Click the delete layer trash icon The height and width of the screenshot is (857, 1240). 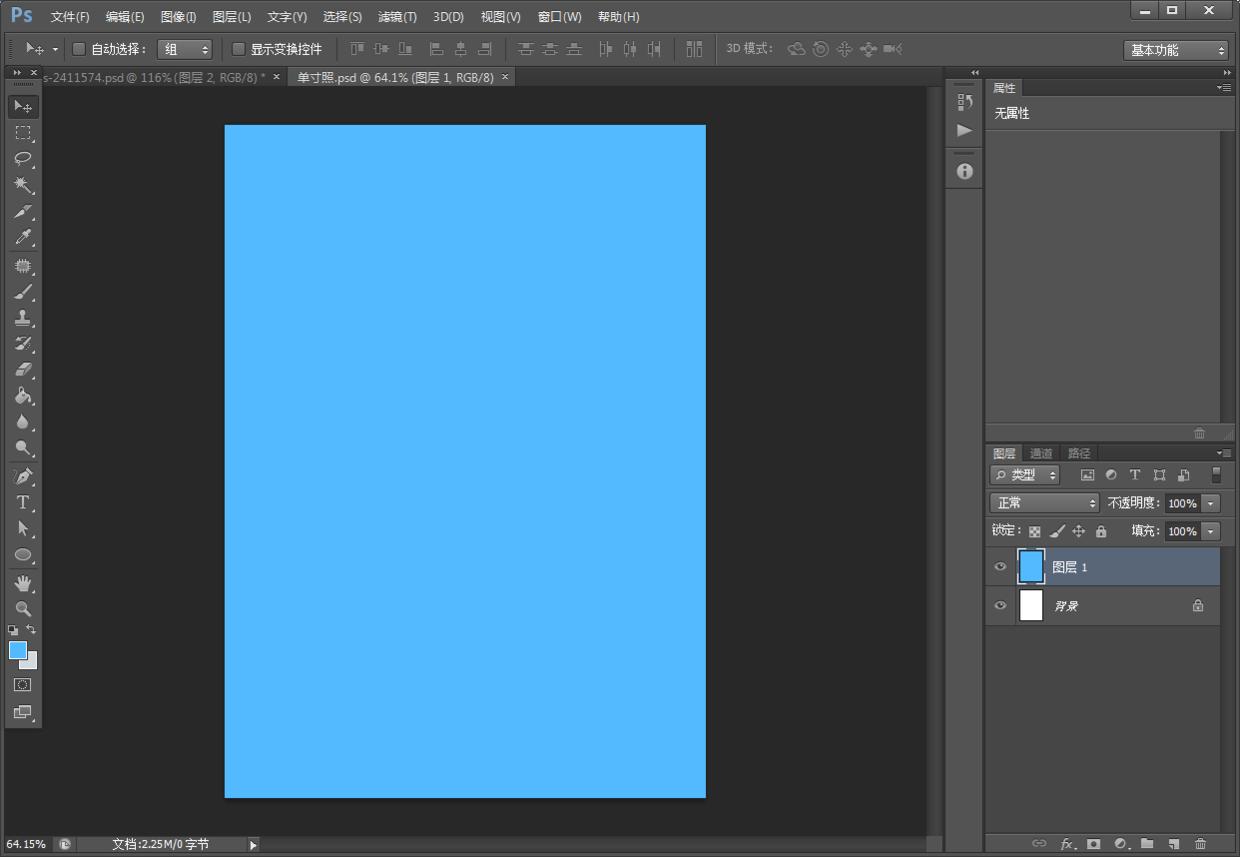tap(1200, 844)
